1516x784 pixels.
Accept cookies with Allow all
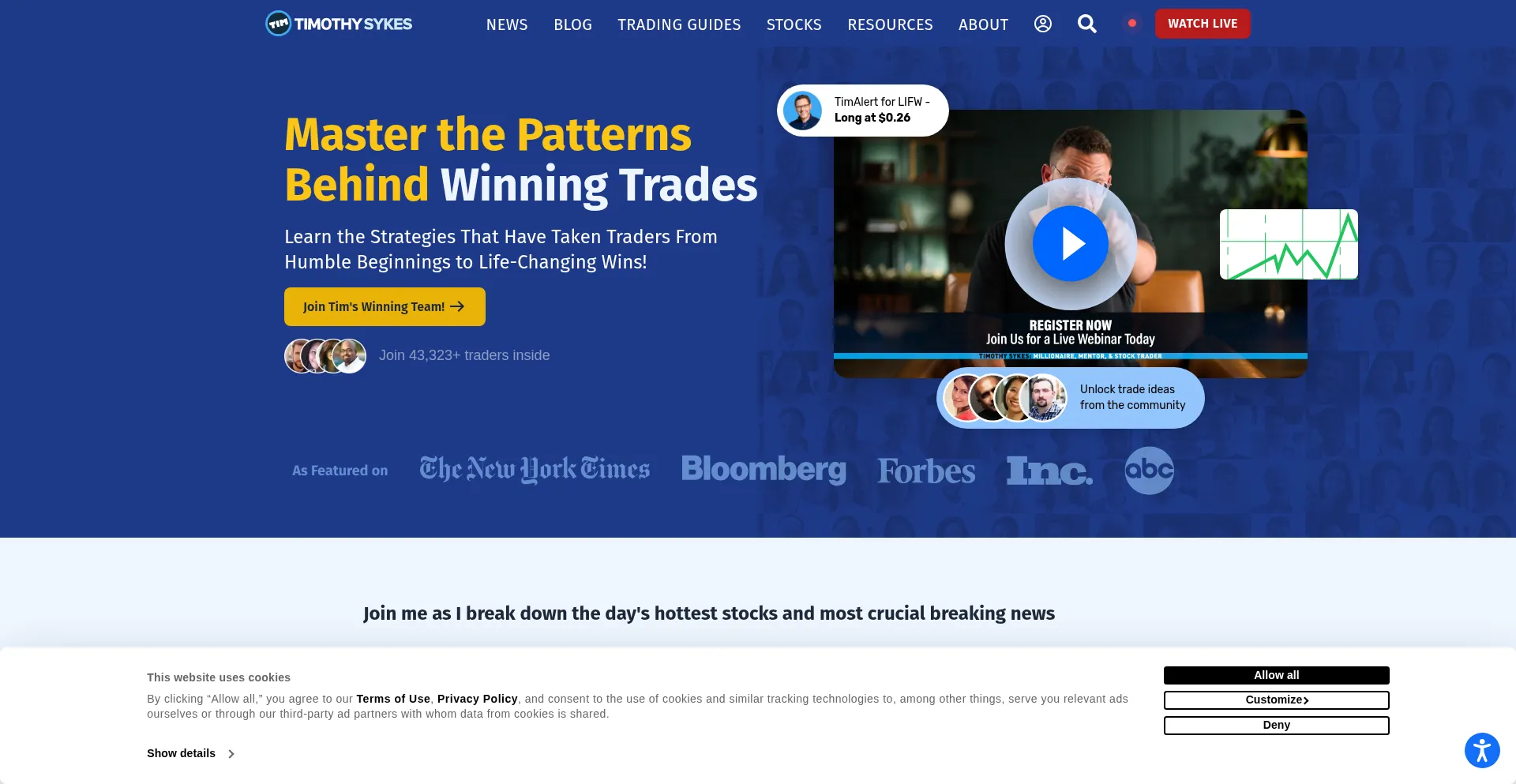coord(1276,675)
